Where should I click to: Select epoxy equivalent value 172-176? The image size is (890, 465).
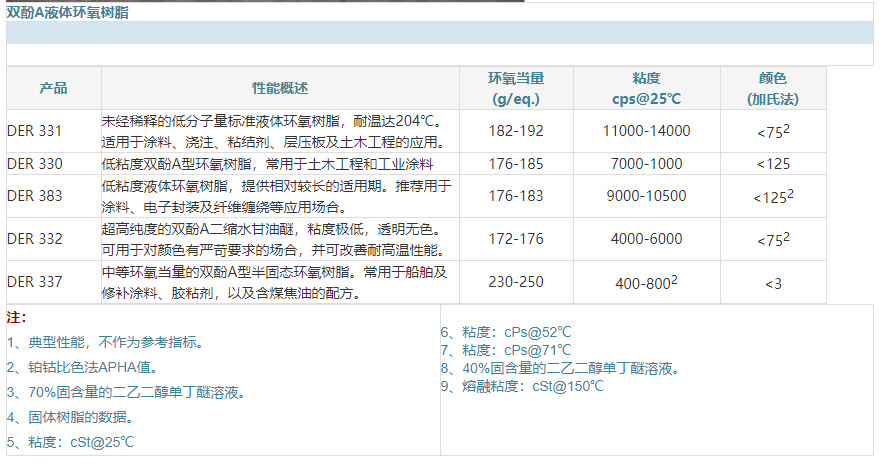[x=516, y=238]
